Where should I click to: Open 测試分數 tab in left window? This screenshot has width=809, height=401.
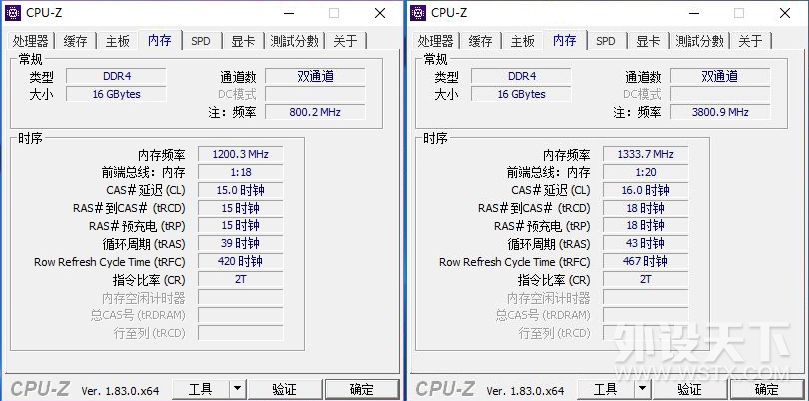pyautogui.click(x=295, y=41)
